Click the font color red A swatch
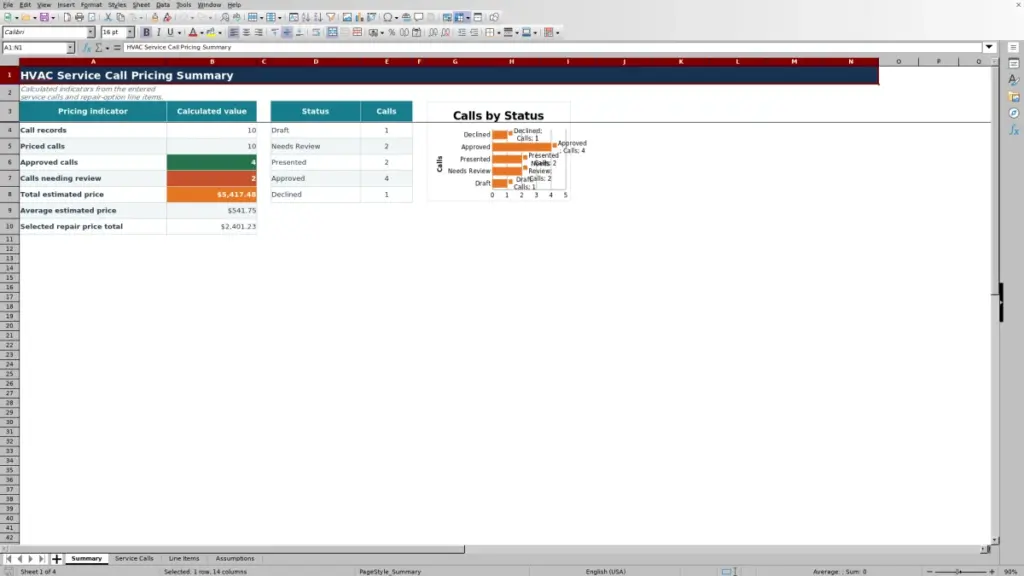Viewport: 1024px width, 576px height. 193,33
